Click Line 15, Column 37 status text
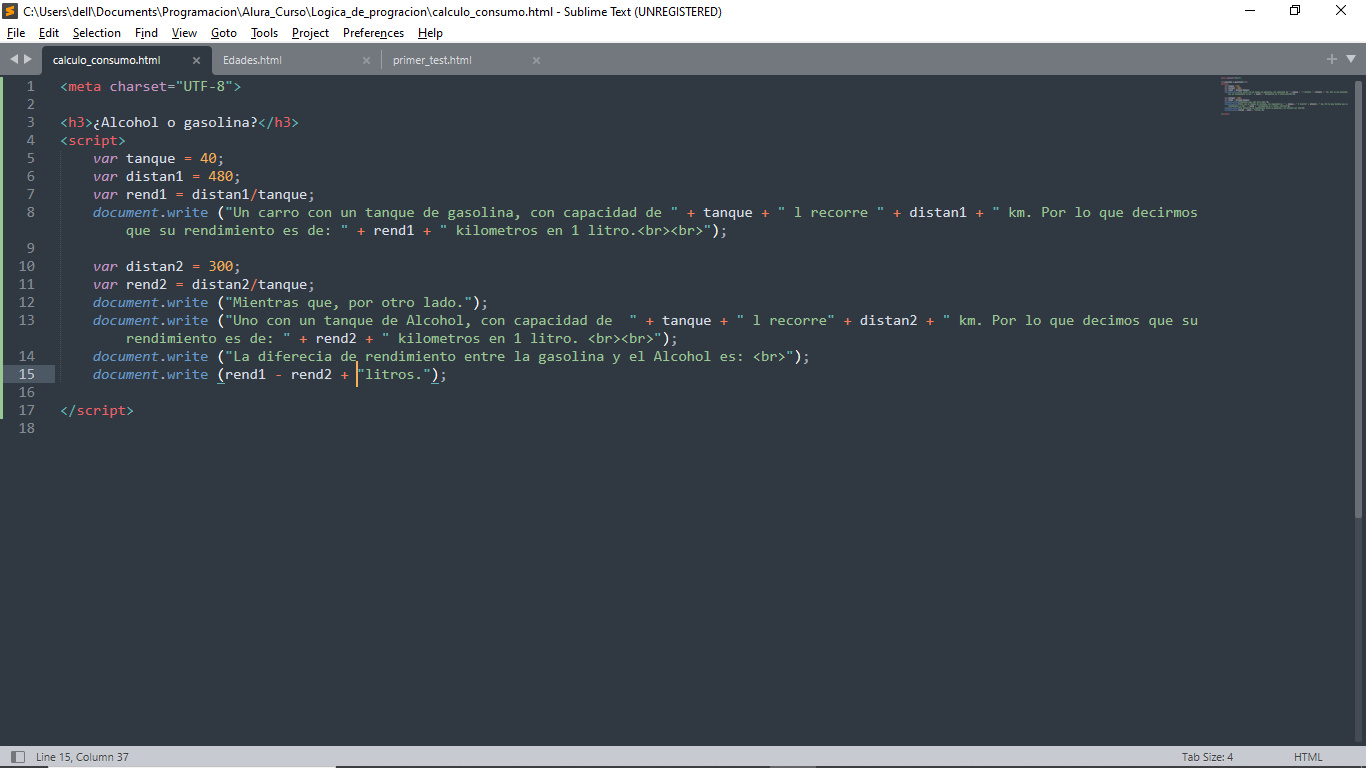Viewport: 1366px width, 768px height. point(82,757)
